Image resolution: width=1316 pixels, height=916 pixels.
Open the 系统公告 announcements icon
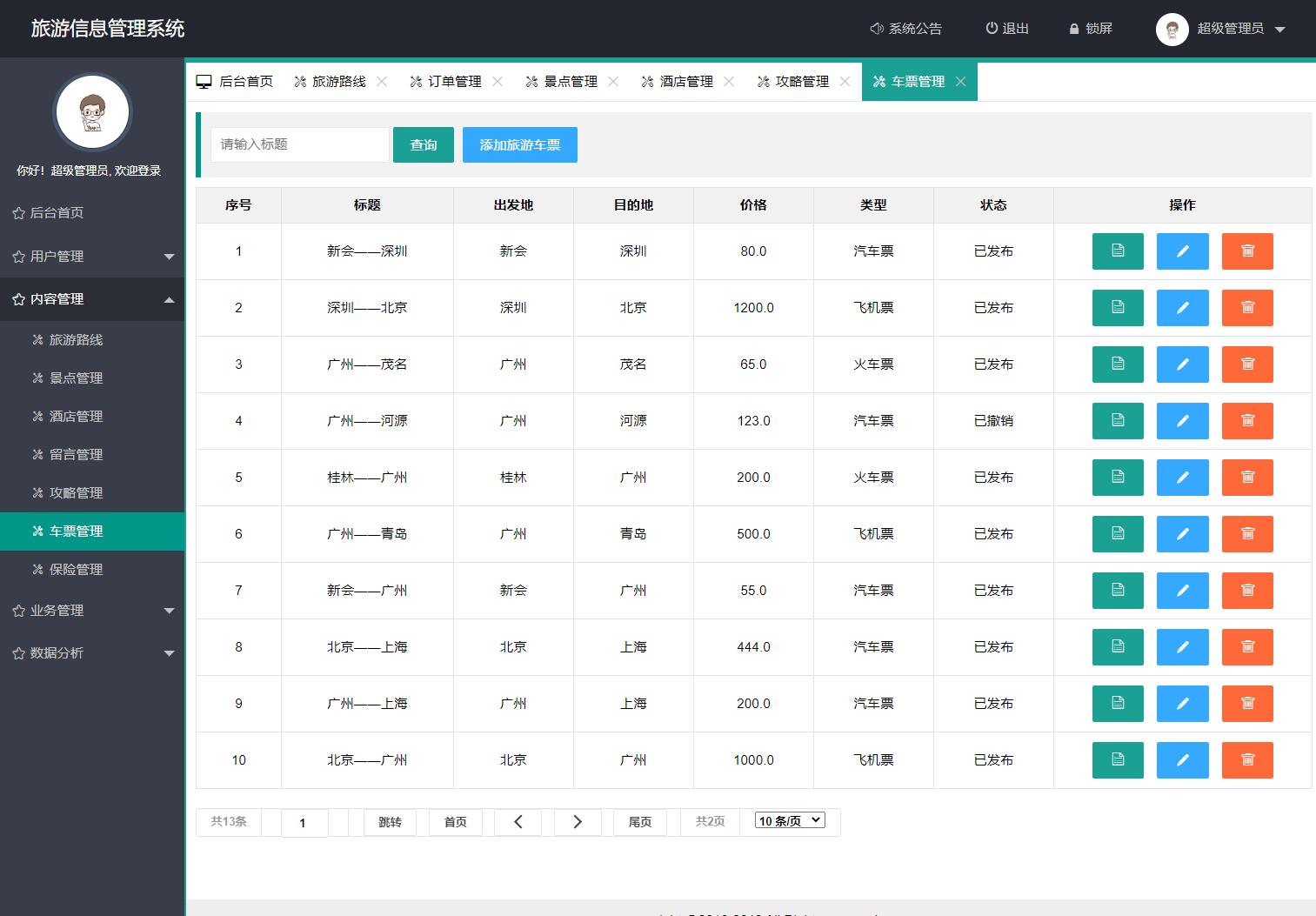pyautogui.click(x=876, y=29)
